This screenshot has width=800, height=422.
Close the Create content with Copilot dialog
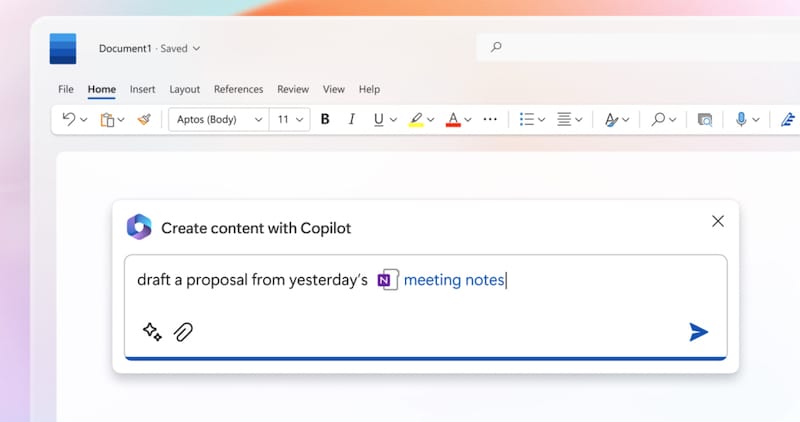[x=718, y=221]
